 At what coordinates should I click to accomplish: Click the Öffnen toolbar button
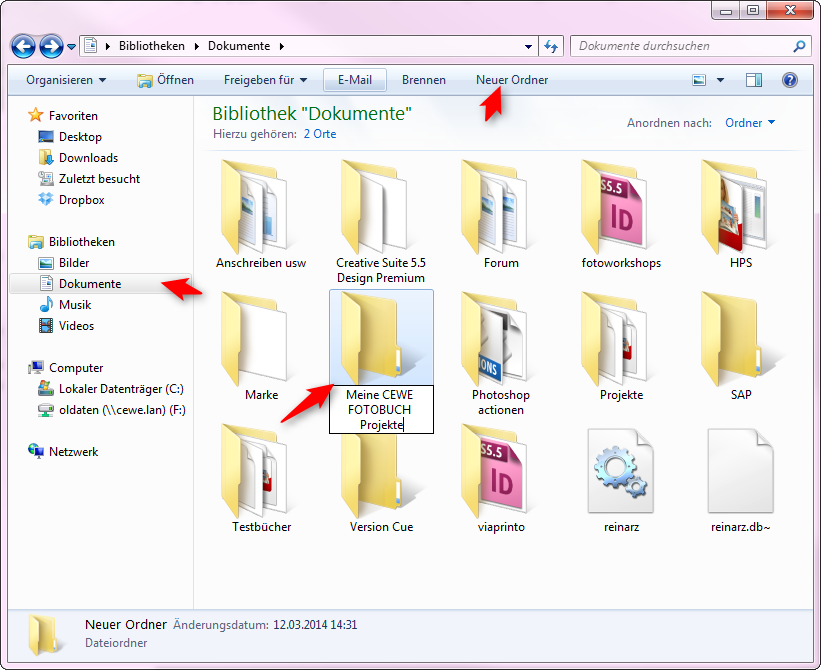click(x=165, y=80)
